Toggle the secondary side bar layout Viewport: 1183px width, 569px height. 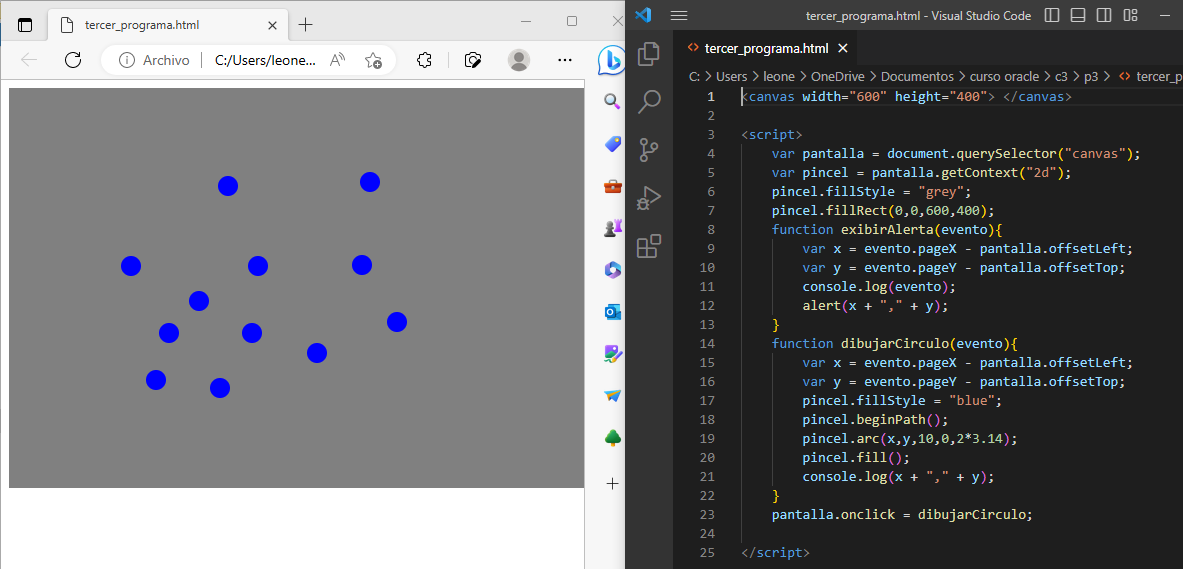(x=1103, y=15)
